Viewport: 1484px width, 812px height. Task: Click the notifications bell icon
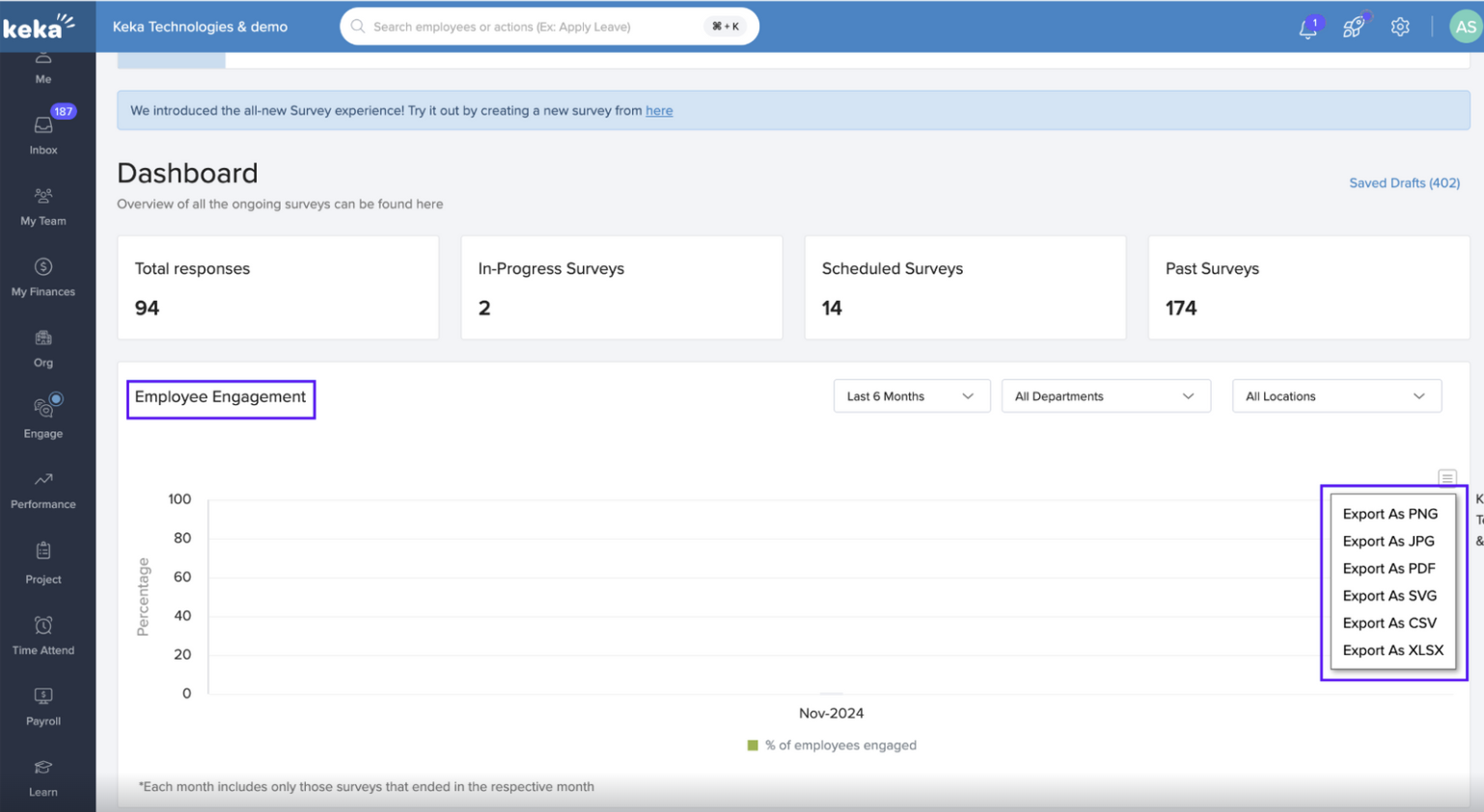pyautogui.click(x=1307, y=28)
